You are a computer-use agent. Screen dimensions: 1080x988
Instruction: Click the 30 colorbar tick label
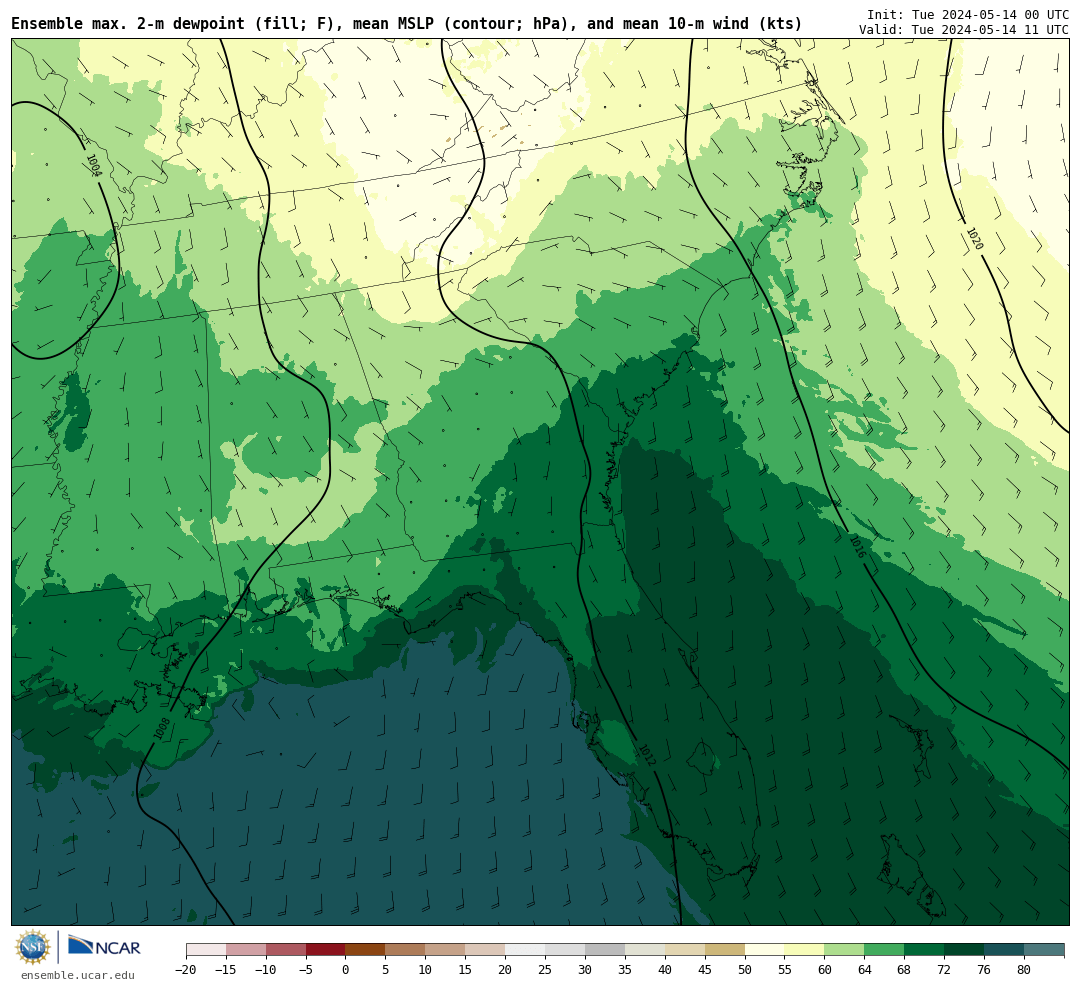tap(585, 970)
